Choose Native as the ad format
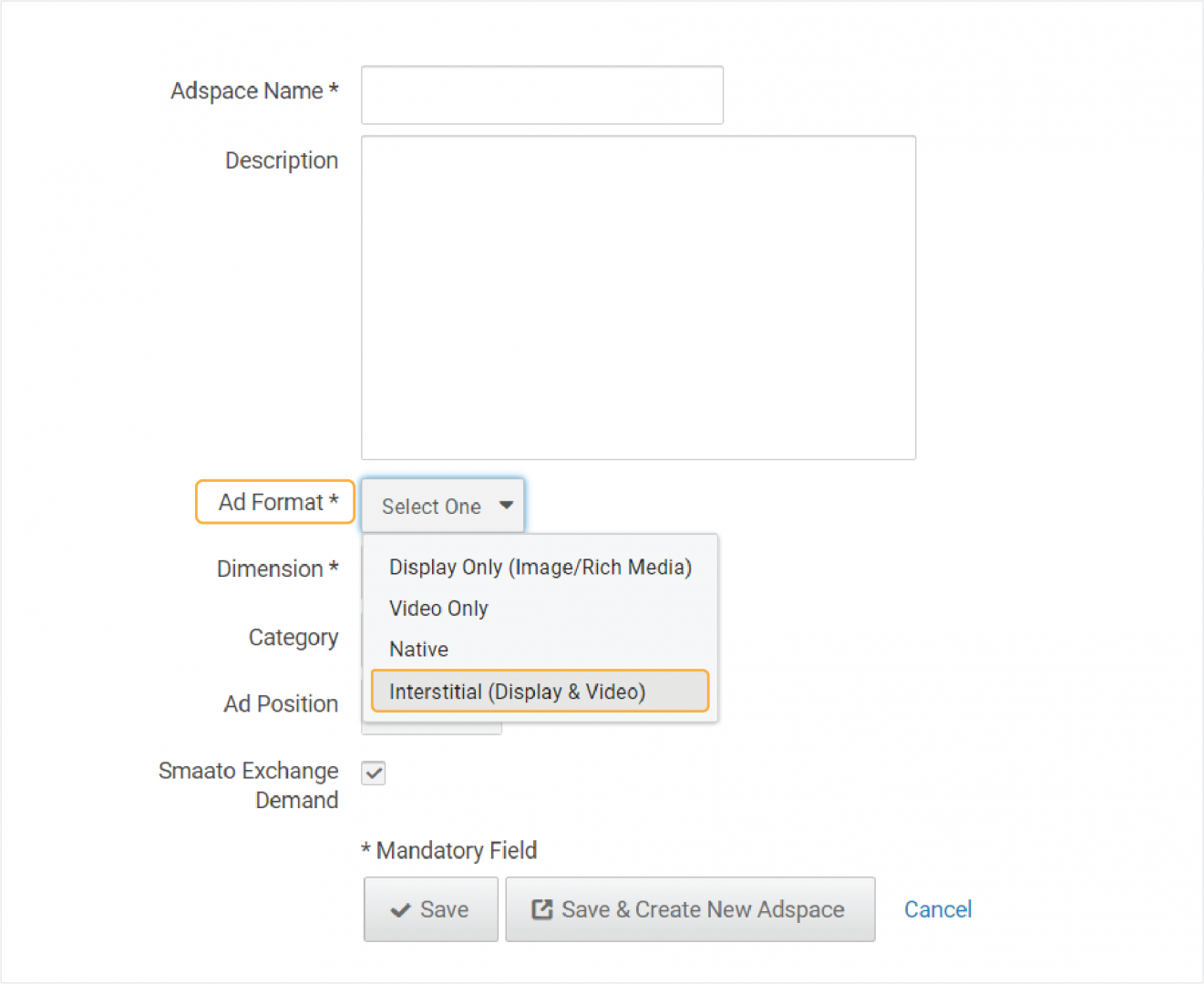 click(x=418, y=649)
